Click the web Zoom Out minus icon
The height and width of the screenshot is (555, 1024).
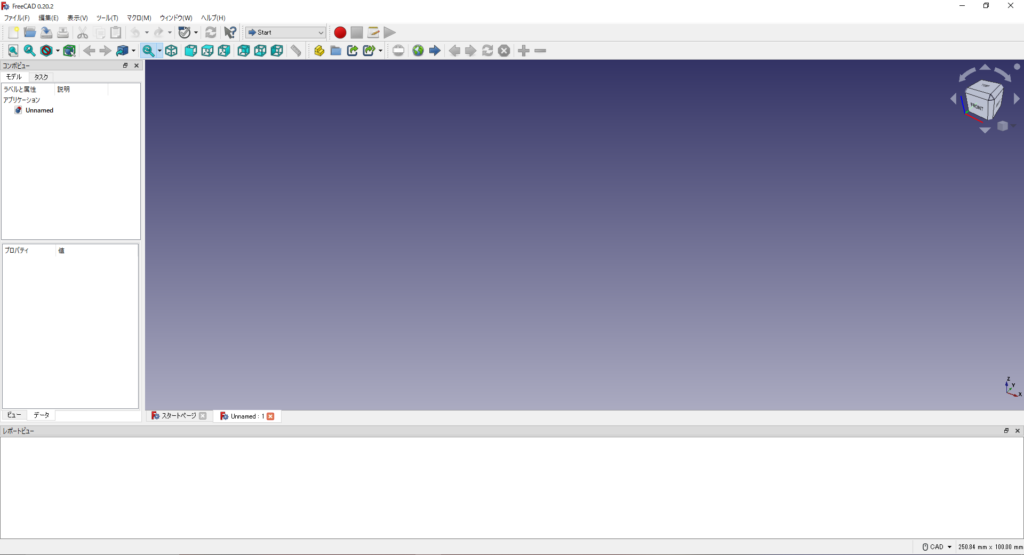tap(540, 50)
